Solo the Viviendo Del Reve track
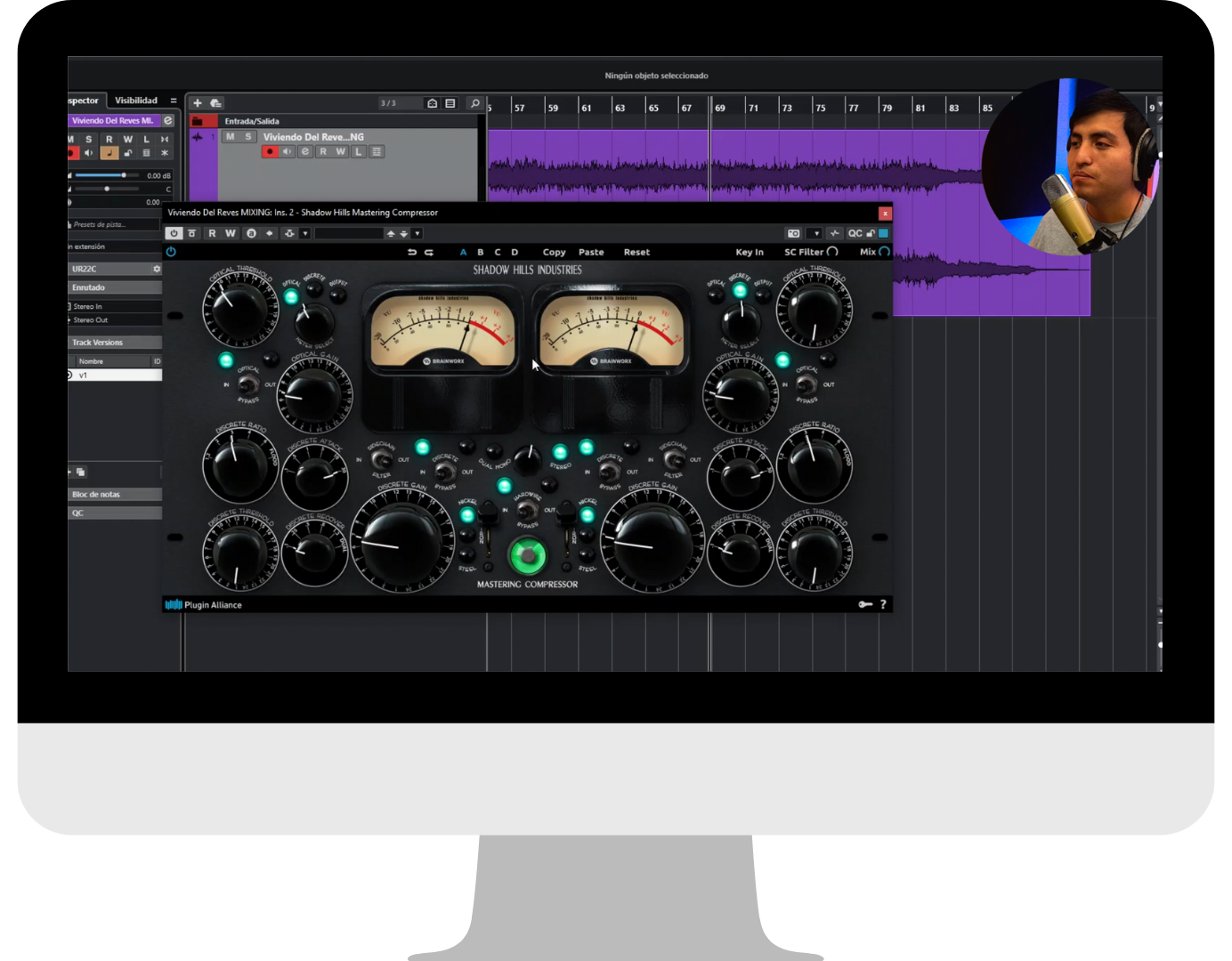This screenshot has height=961, width=1232. tap(247, 137)
